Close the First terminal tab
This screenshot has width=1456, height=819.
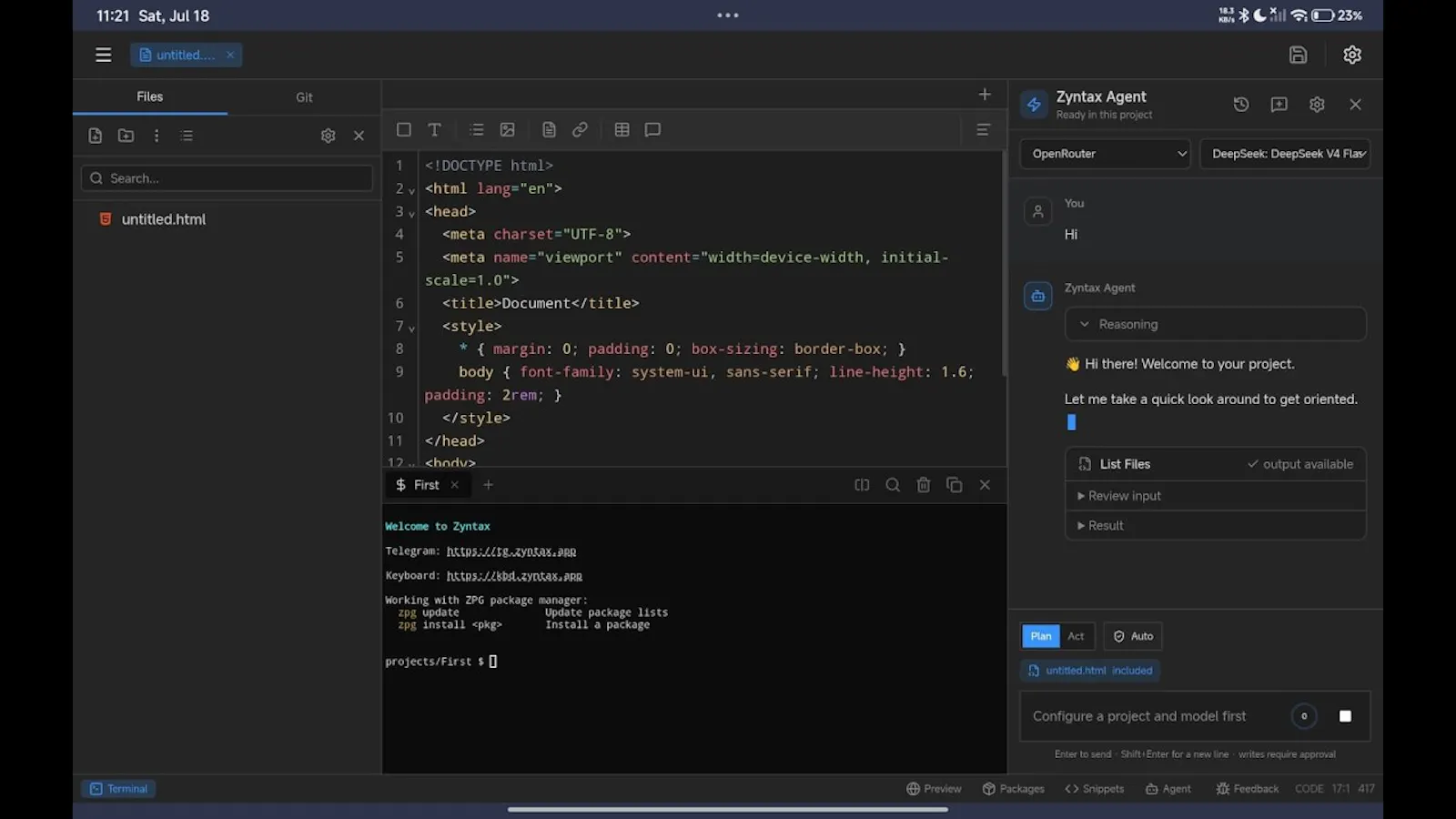[x=455, y=485]
